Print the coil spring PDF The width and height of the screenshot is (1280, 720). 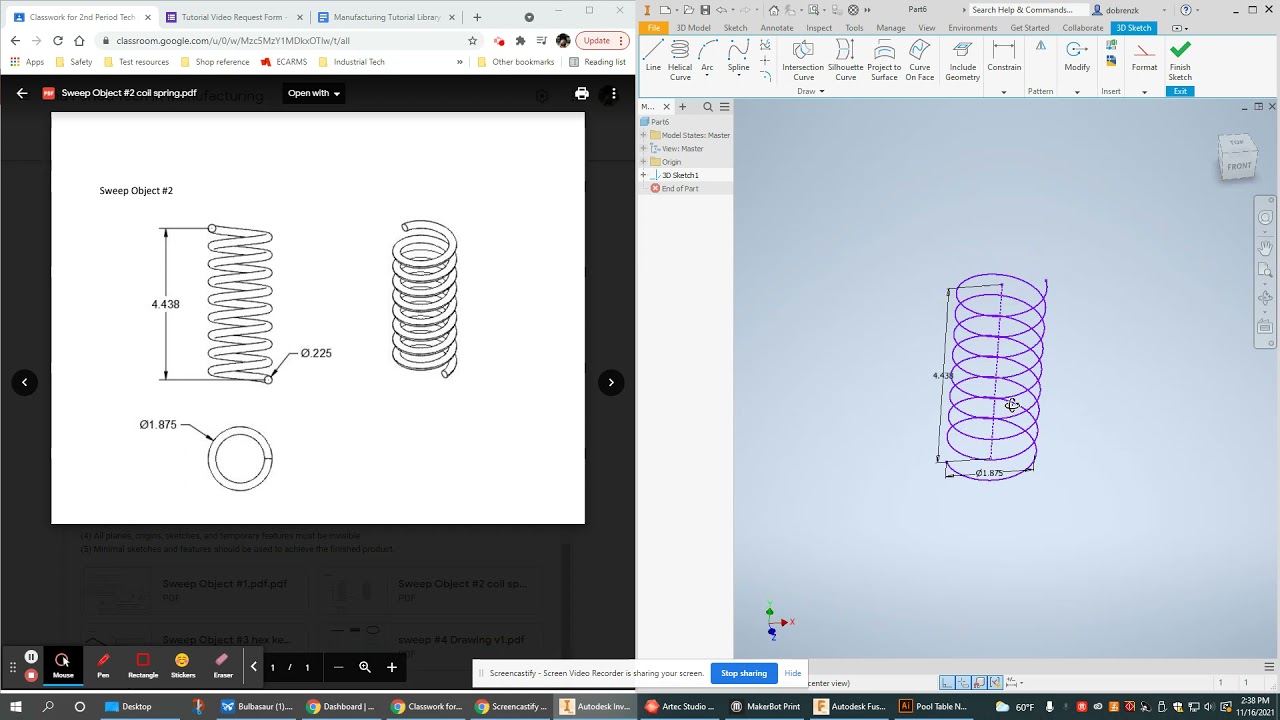[x=582, y=93]
